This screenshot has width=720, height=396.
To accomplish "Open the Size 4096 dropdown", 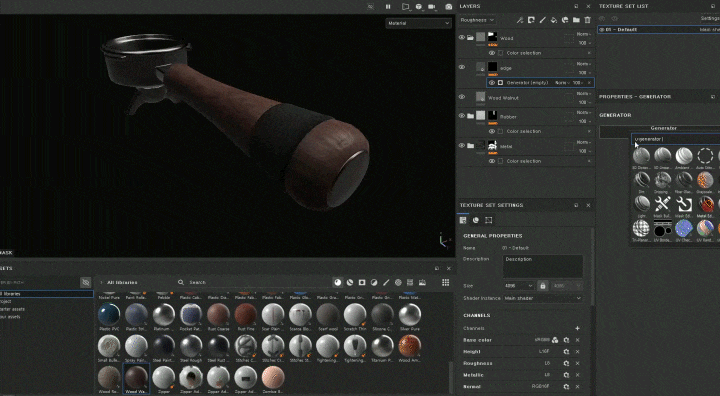I will click(x=519, y=286).
